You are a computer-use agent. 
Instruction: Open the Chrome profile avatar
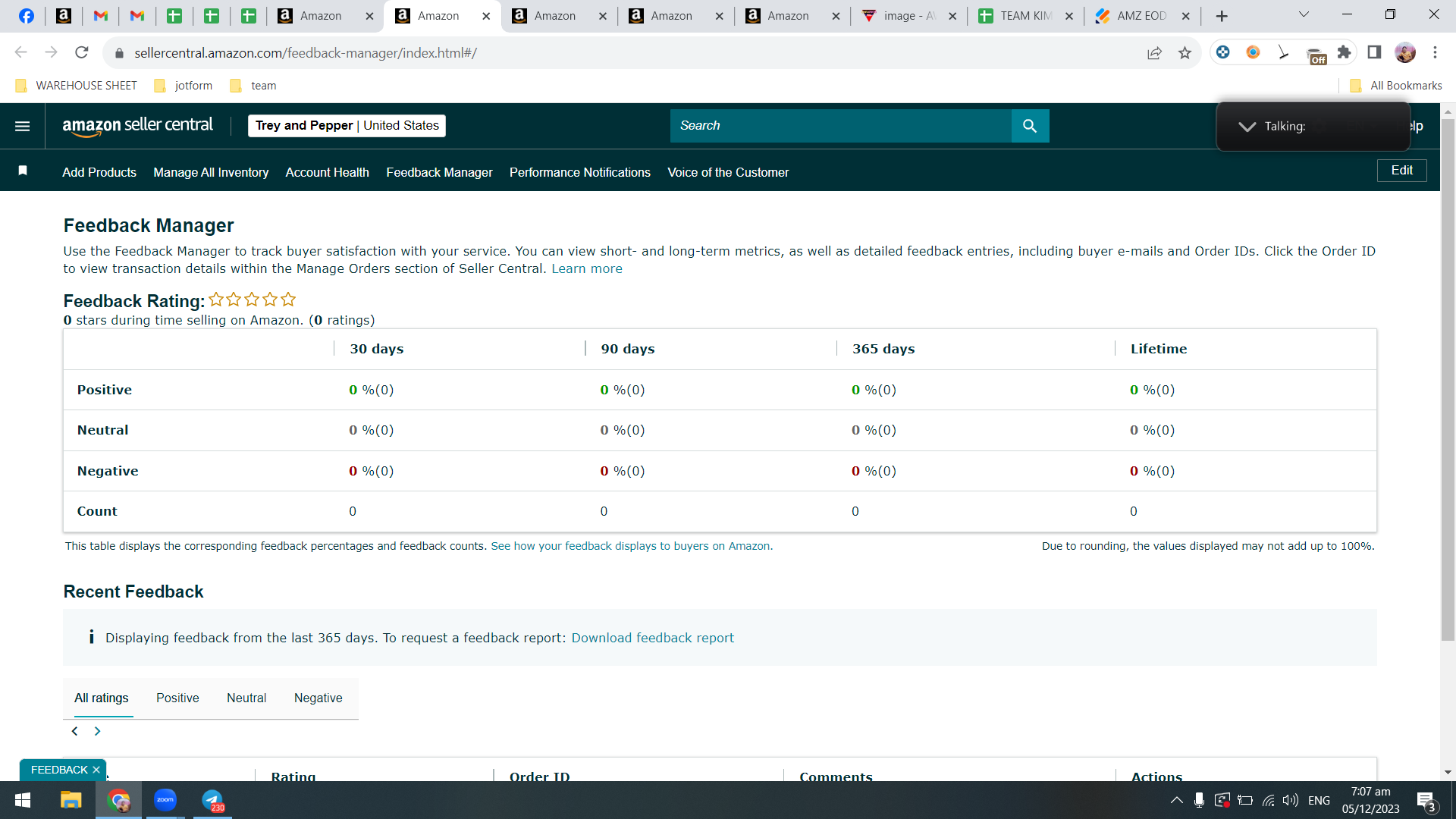1405,52
